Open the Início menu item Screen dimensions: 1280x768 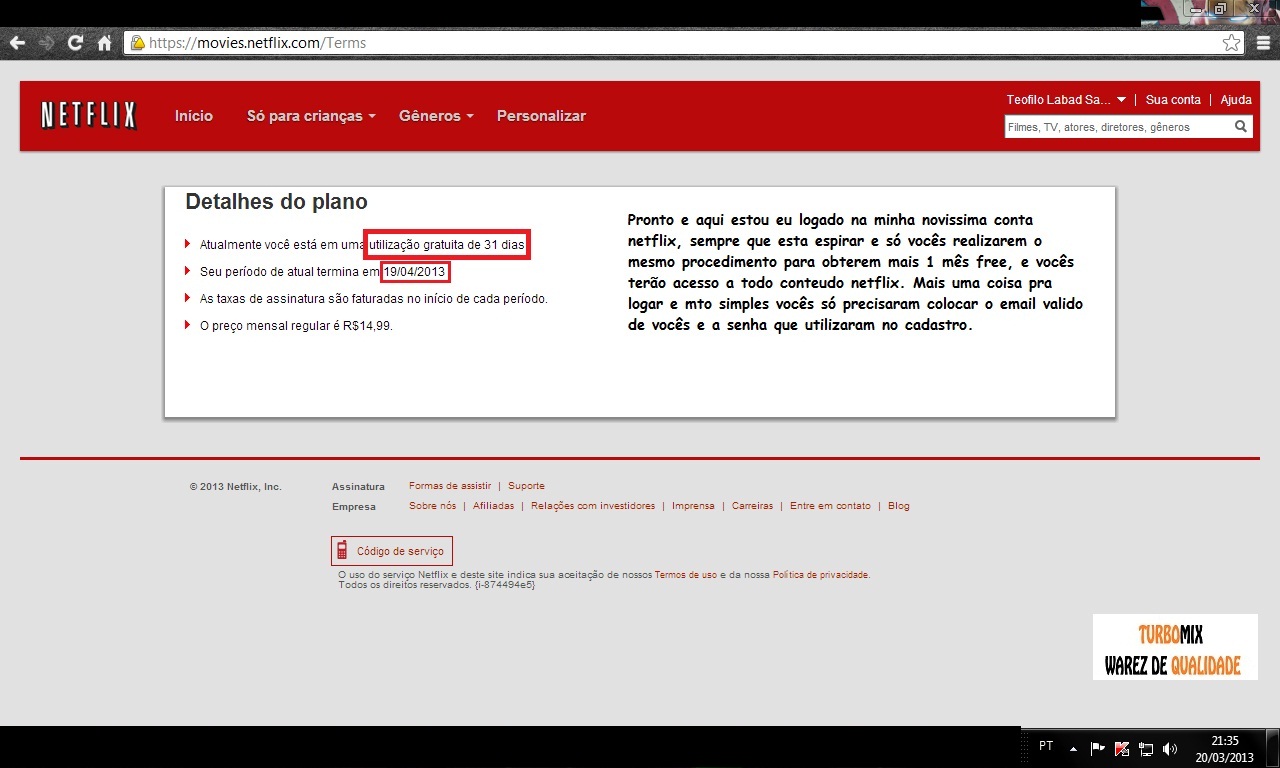point(194,116)
